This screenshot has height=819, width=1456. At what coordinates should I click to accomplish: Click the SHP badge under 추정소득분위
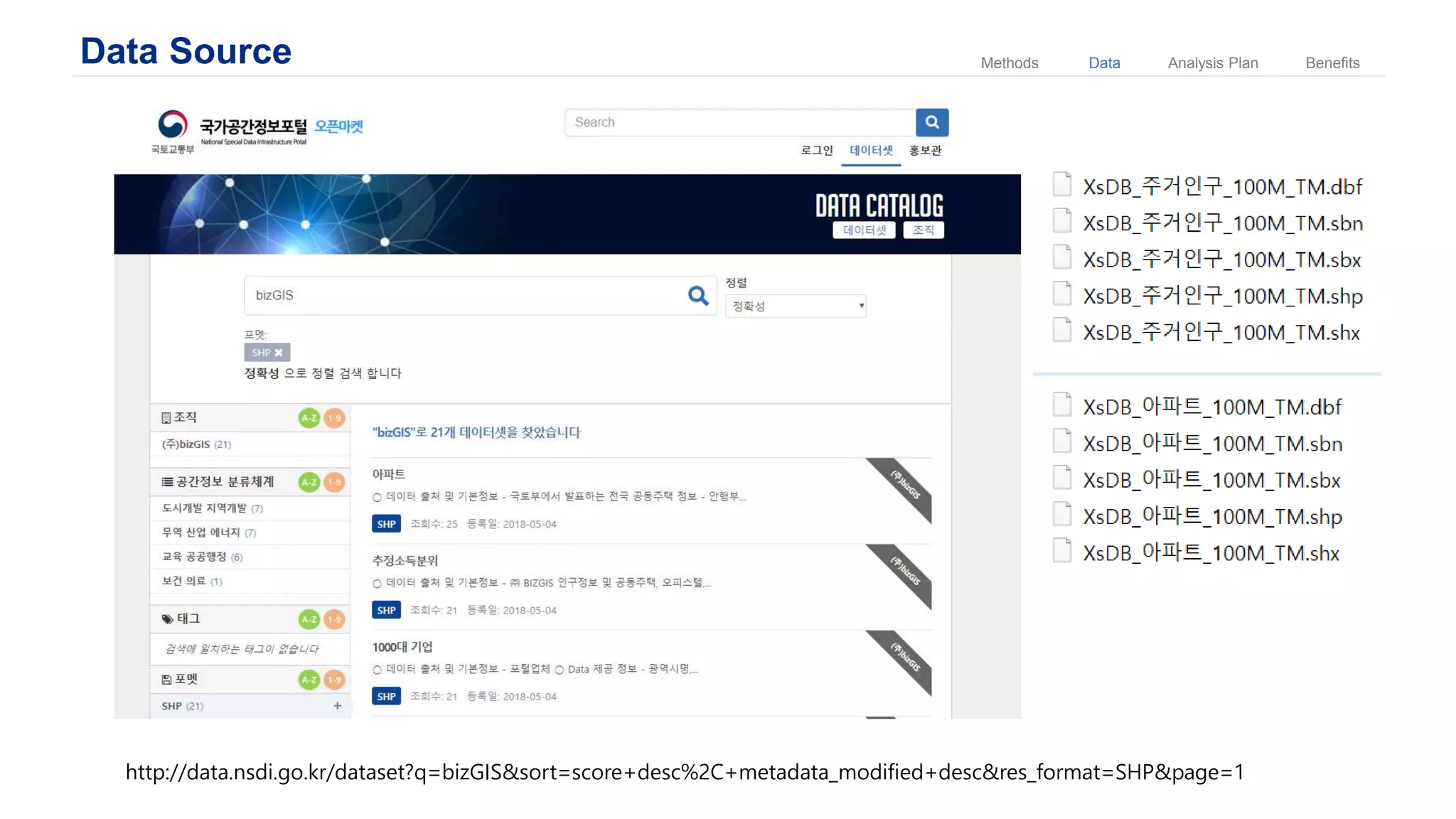[386, 610]
